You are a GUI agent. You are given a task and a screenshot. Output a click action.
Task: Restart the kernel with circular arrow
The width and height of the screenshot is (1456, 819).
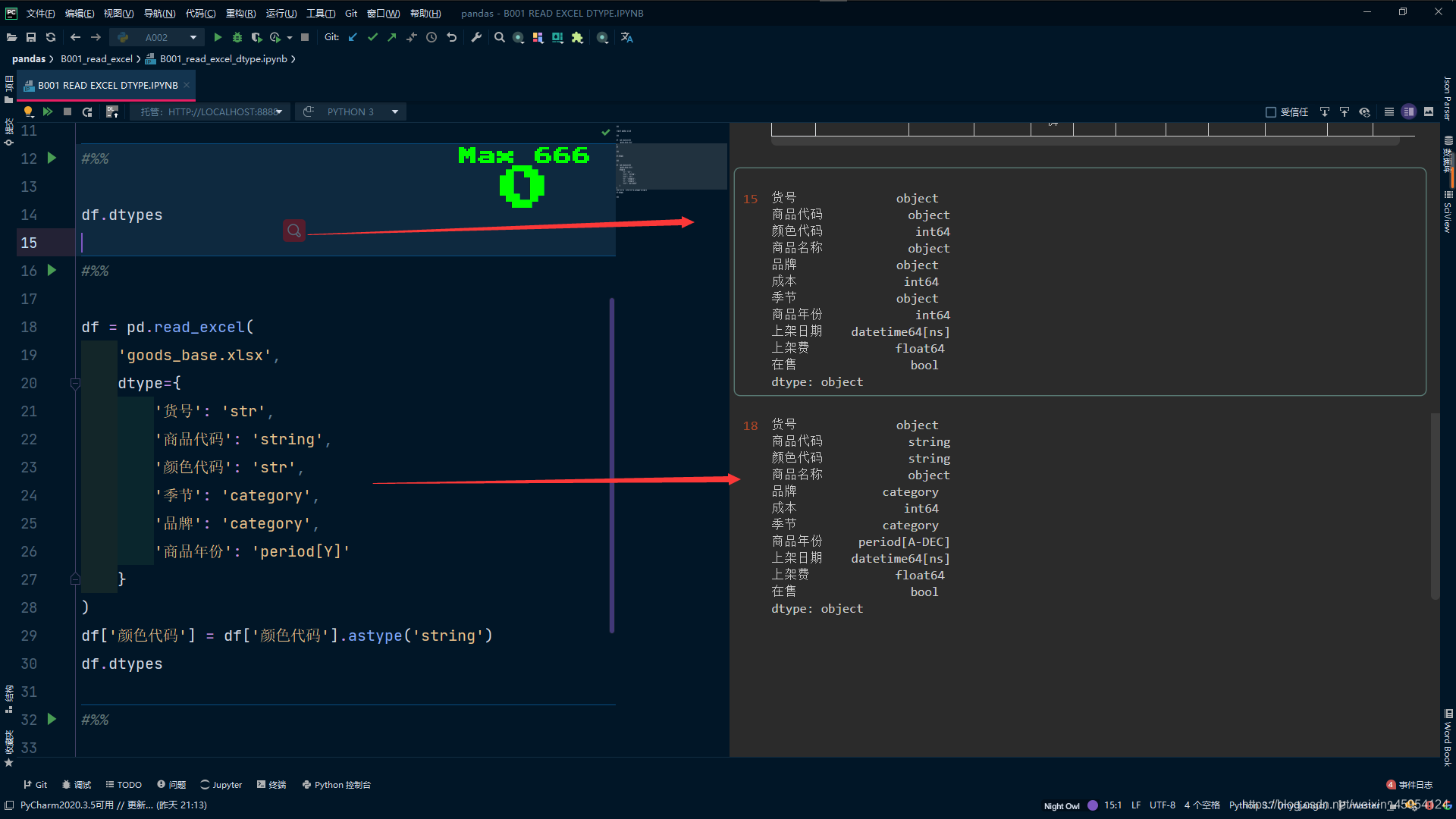[x=87, y=111]
